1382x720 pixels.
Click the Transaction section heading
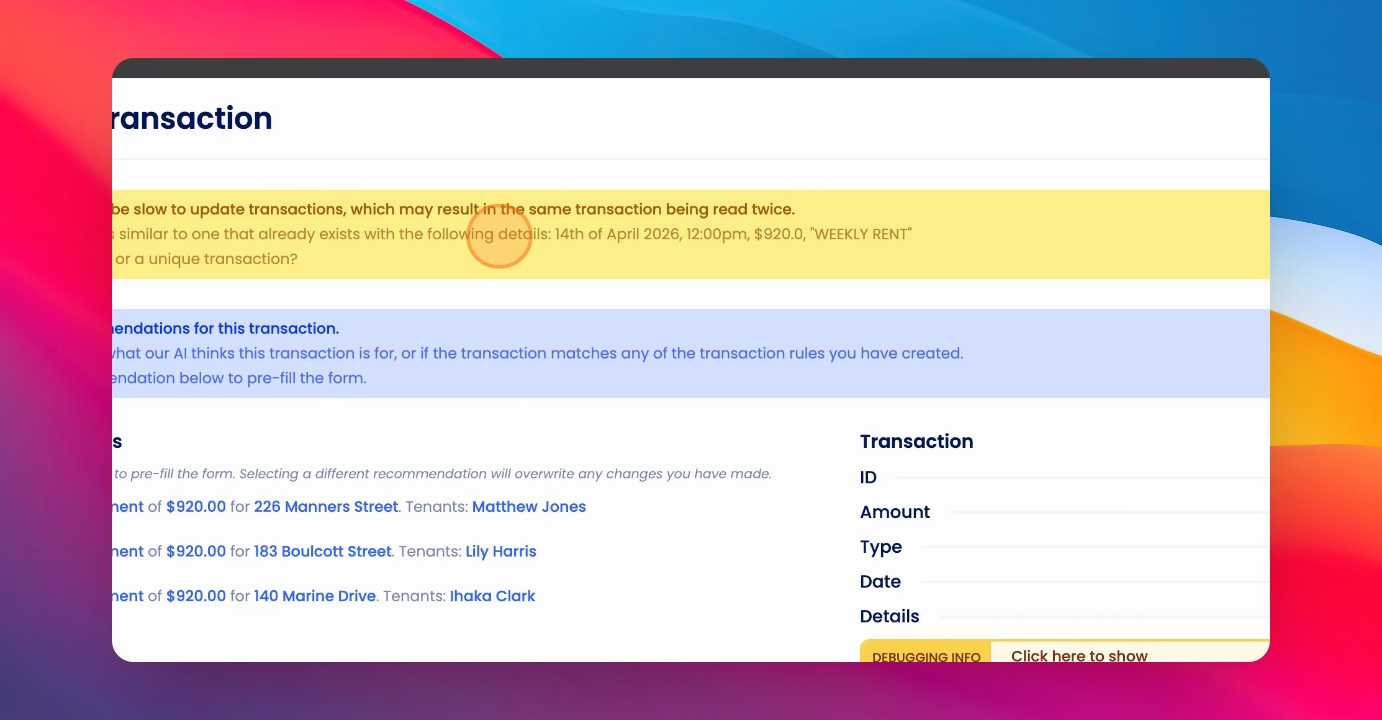916,441
